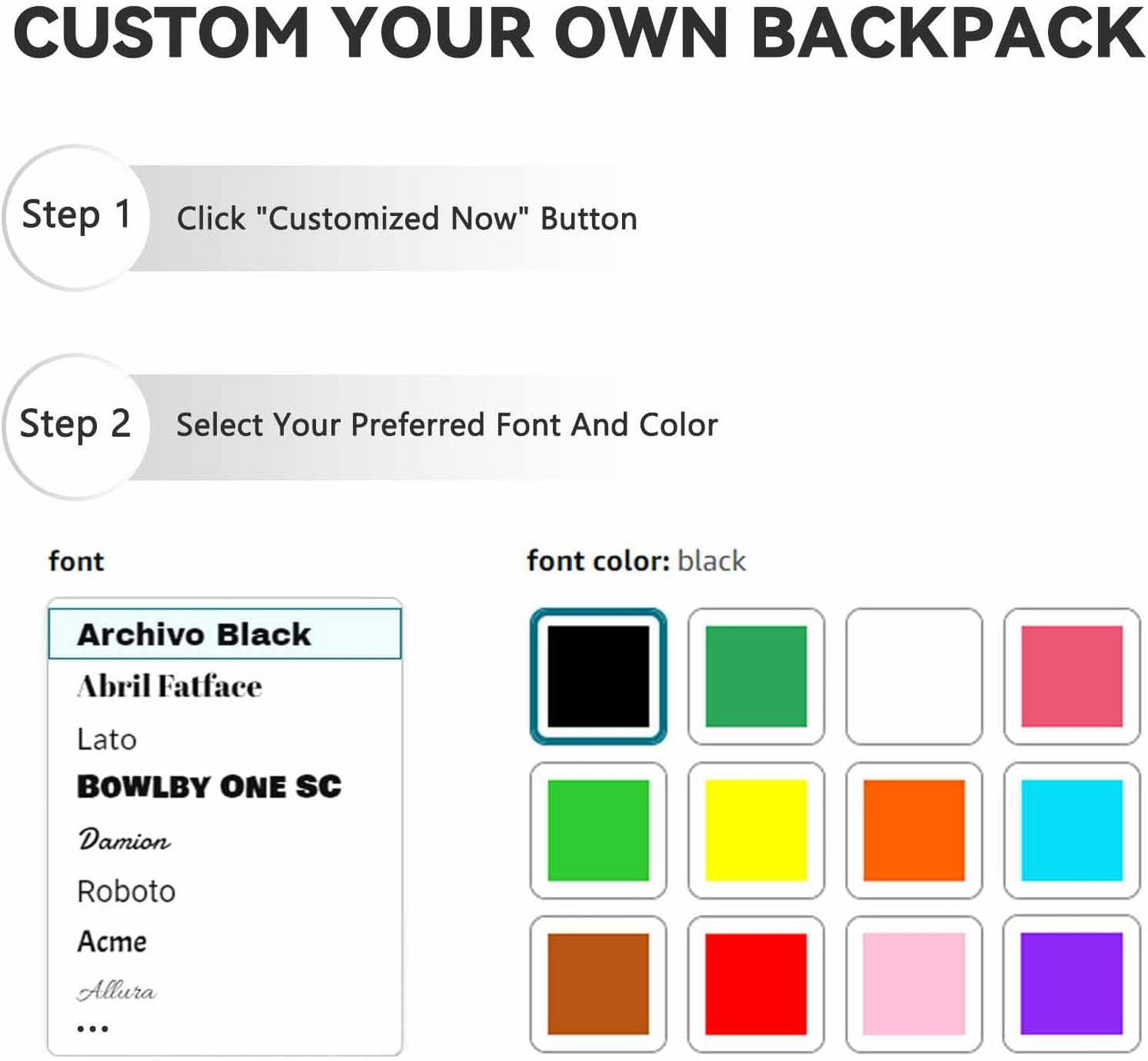Choose the Abril Fatface font
1148x1061 pixels.
tap(170, 685)
